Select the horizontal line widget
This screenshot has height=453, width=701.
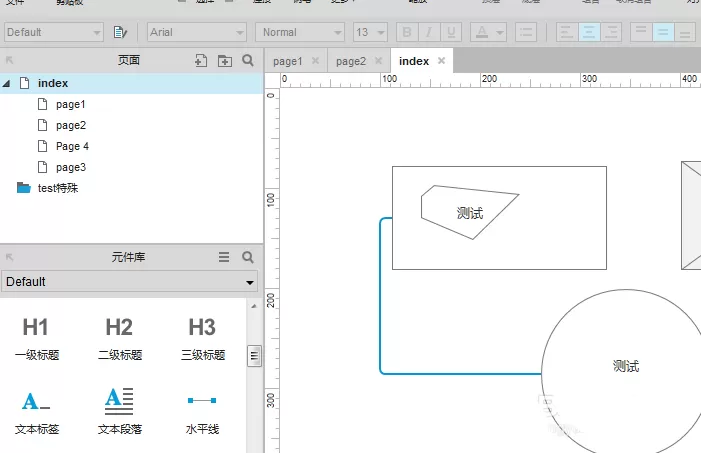tap(202, 411)
